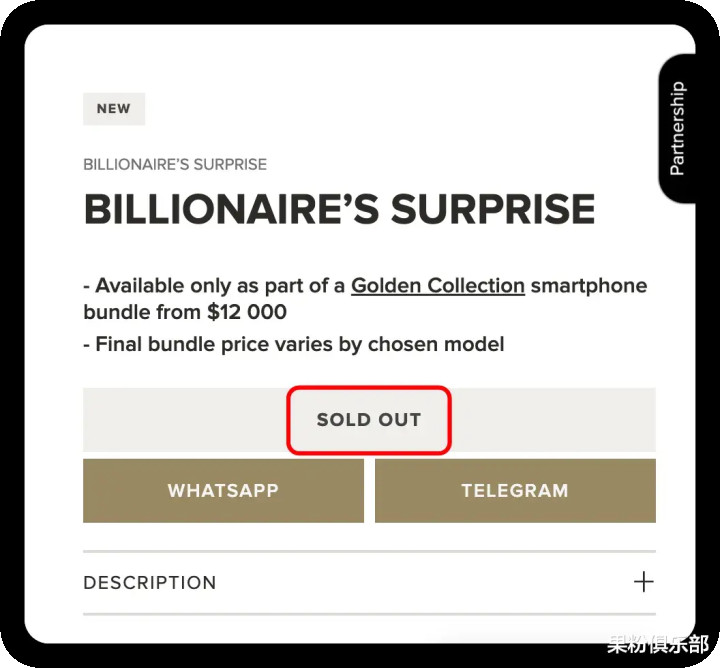This screenshot has height=668, width=720.
Task: Open the Partnership side tab
Action: 677,129
